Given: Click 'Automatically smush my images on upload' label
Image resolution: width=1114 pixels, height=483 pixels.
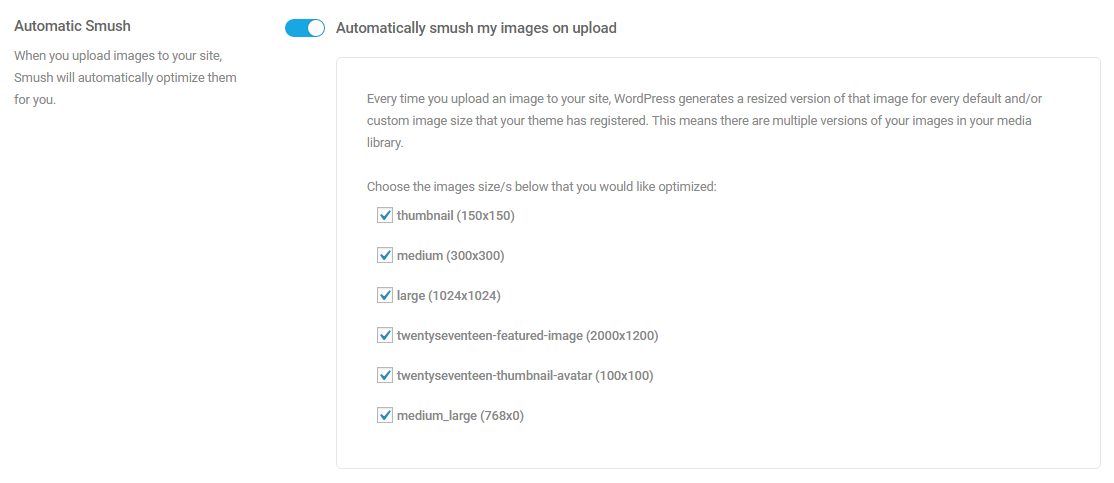Looking at the screenshot, I should [476, 28].
